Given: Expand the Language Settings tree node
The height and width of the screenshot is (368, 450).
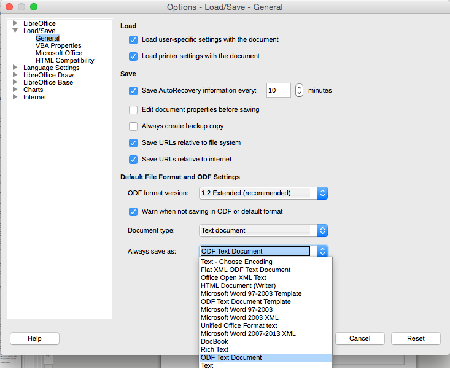Looking at the screenshot, I should pyautogui.click(x=15, y=67).
